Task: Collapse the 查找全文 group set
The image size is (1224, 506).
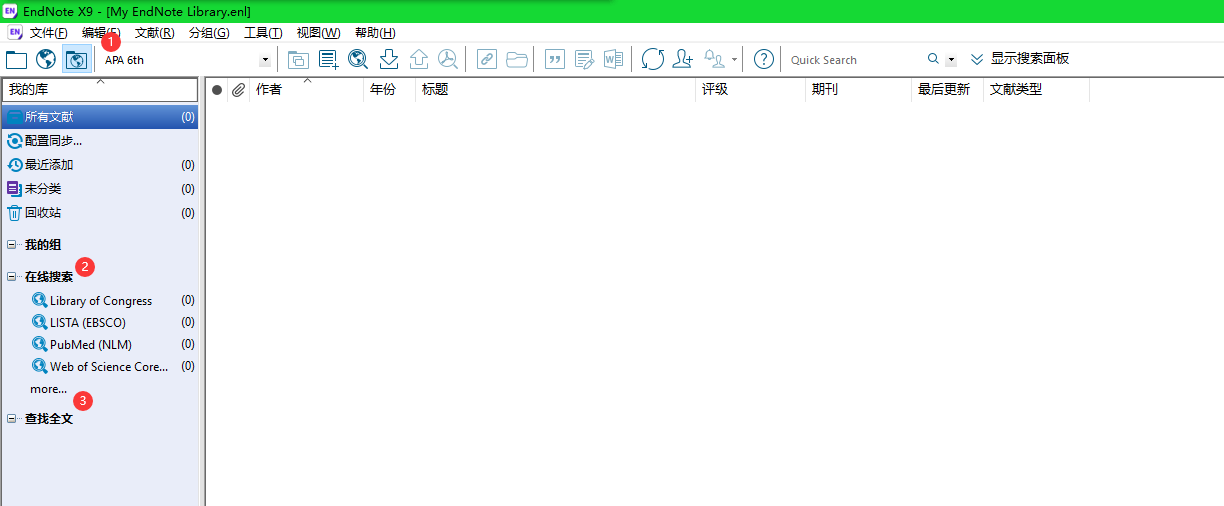Action: pyautogui.click(x=12, y=419)
